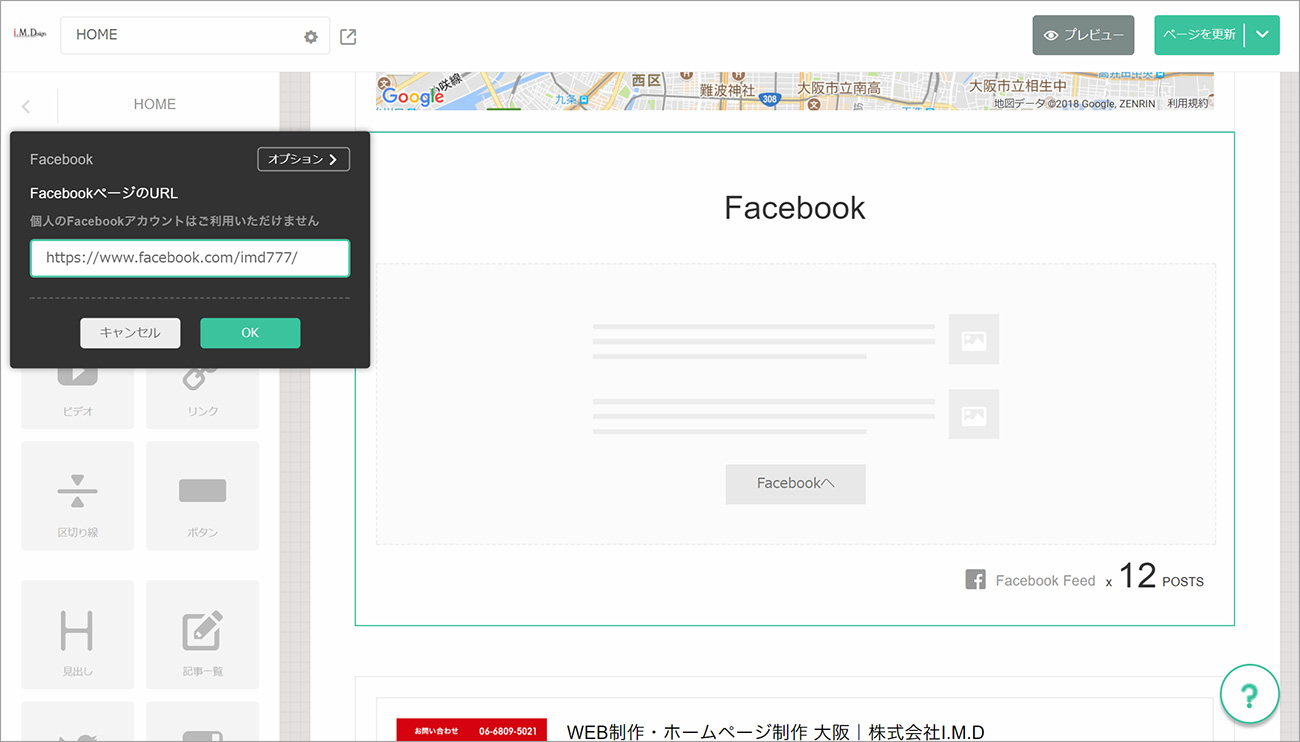Add a ボタン button block
This screenshot has width=1300, height=742.
point(202,496)
